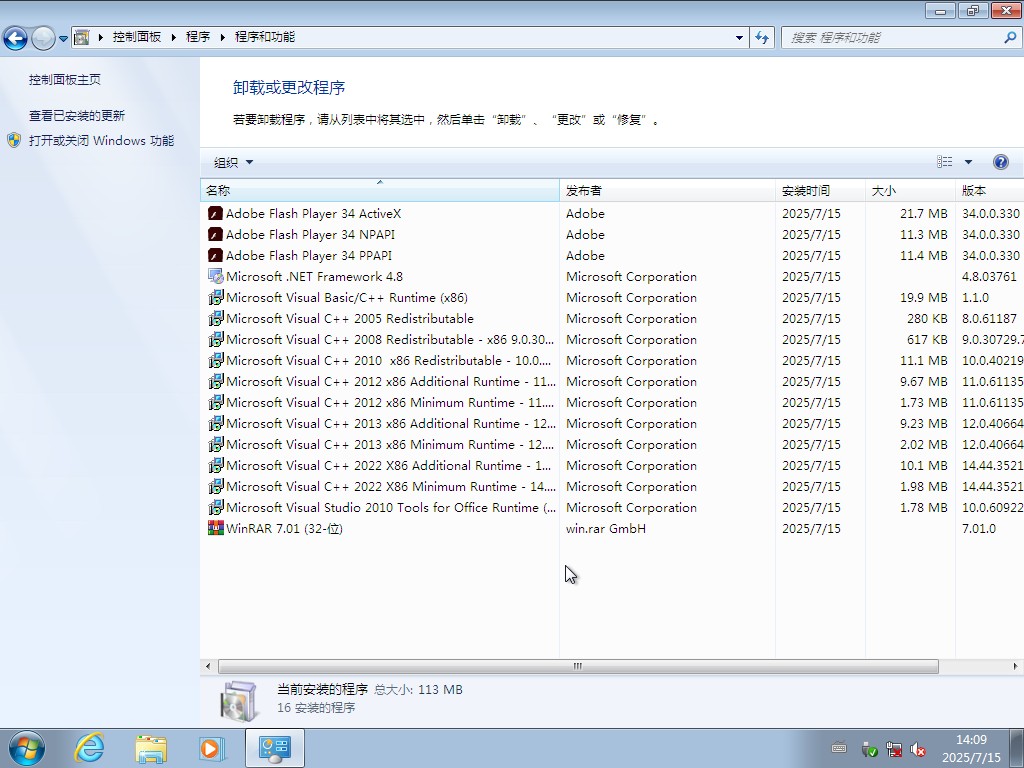Click the Microsoft .NET Framework 4.8 program icon
Image resolution: width=1024 pixels, height=768 pixels.
[x=215, y=276]
